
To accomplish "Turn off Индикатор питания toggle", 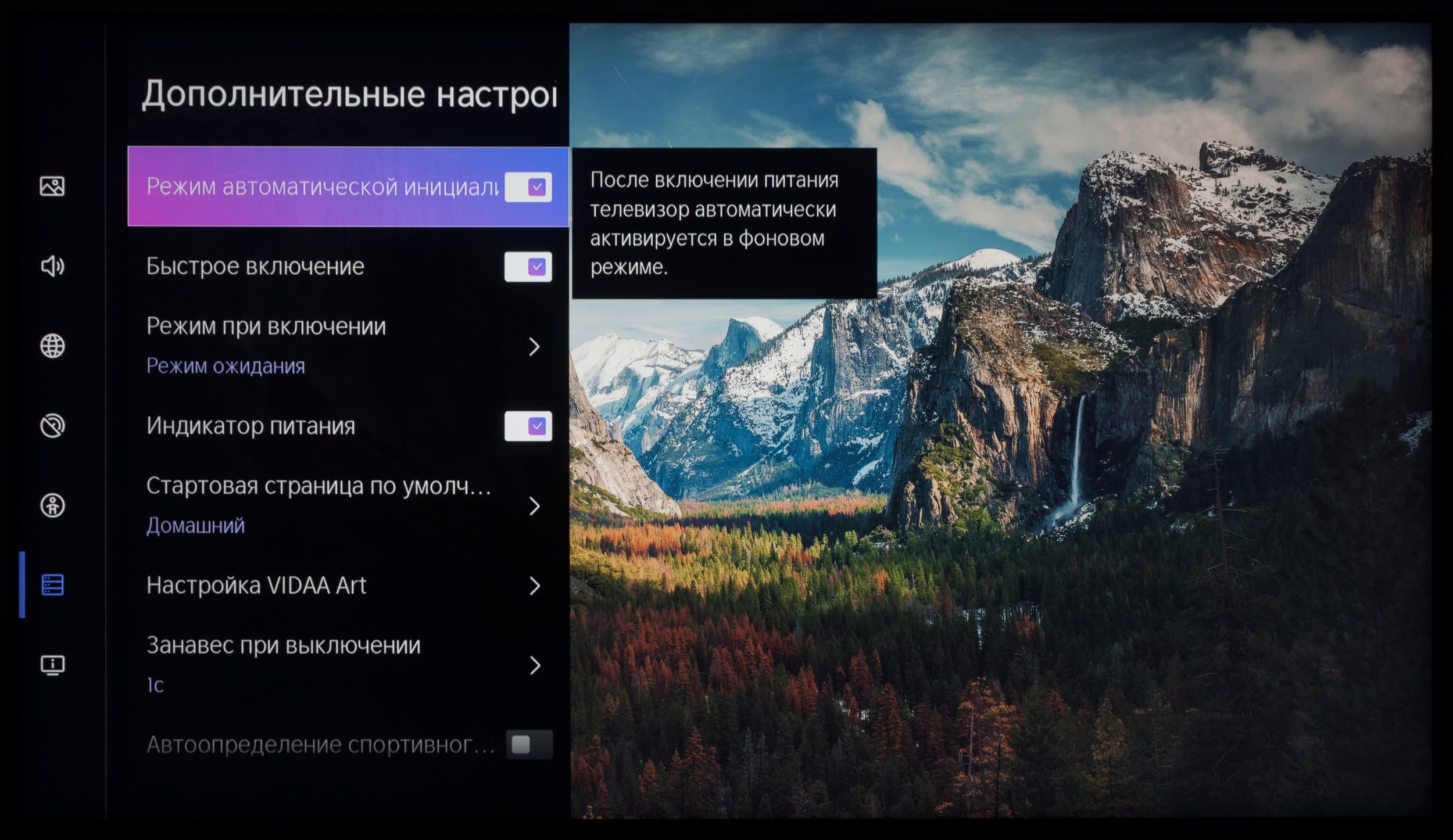I will (528, 426).
